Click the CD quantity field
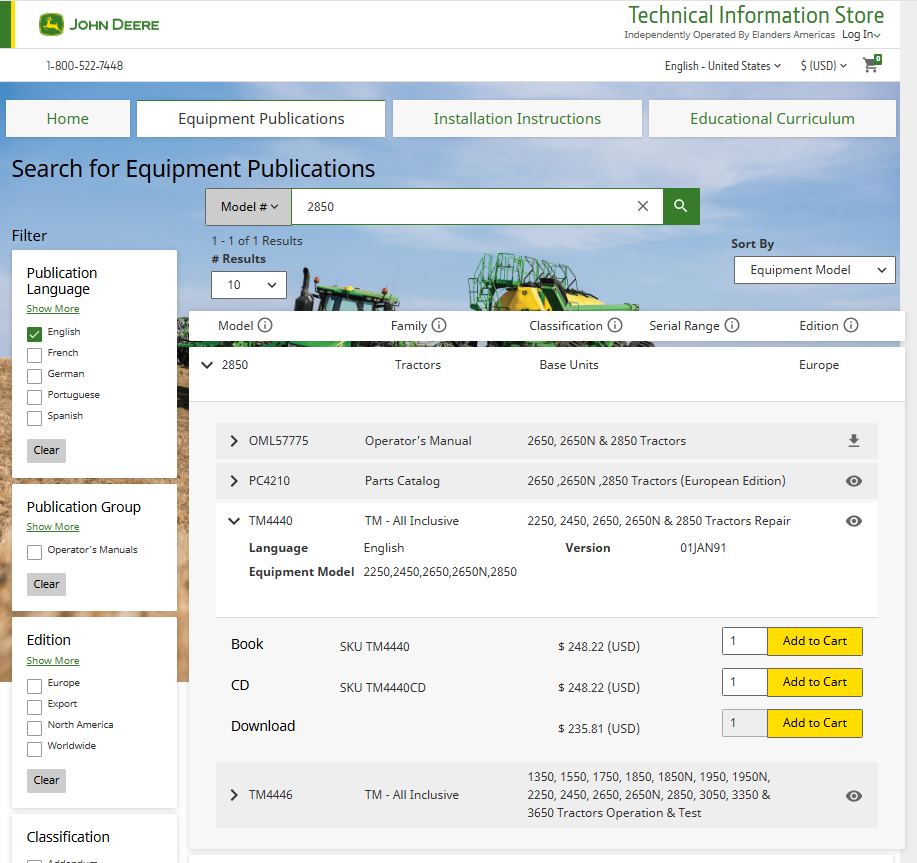 744,682
